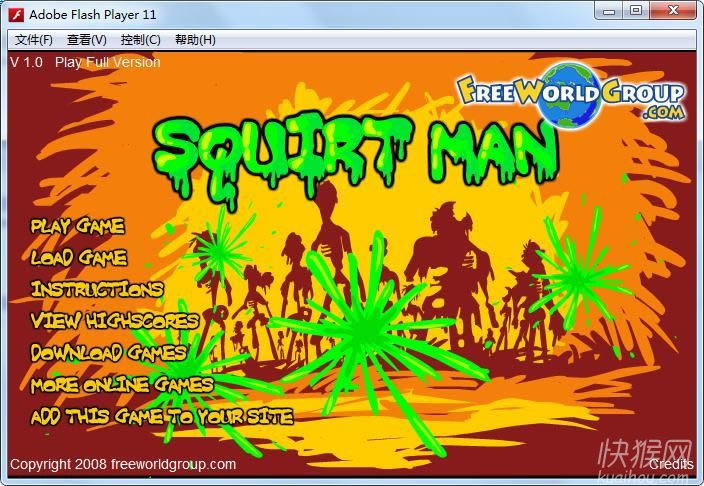Click Play Full Version link

107,62
